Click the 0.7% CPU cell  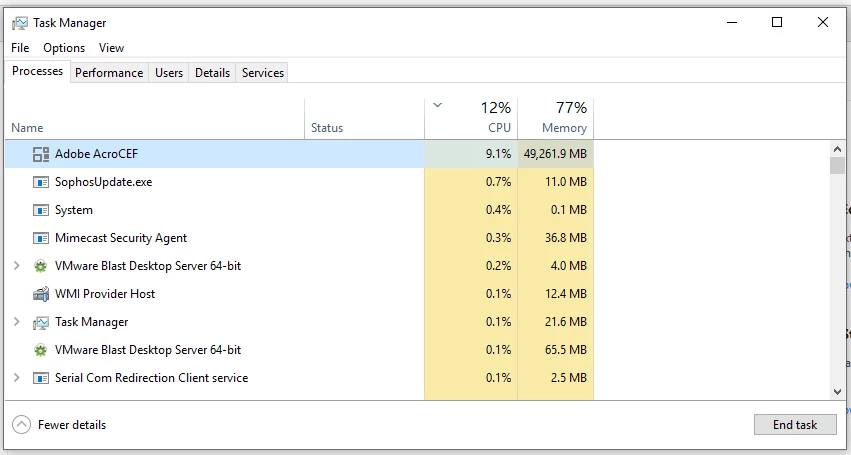tap(471, 182)
